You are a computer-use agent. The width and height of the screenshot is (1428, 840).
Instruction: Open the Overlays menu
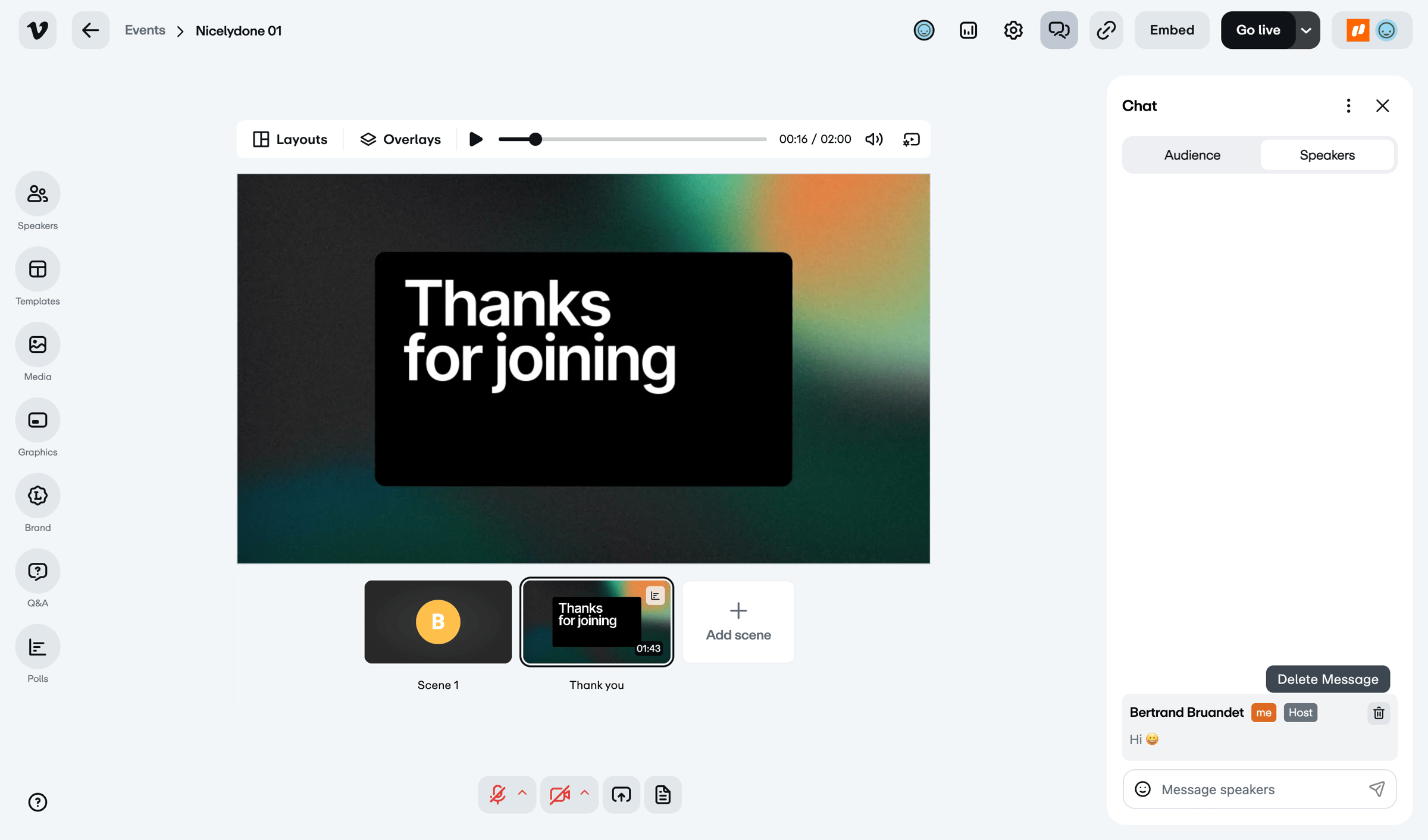click(400, 139)
